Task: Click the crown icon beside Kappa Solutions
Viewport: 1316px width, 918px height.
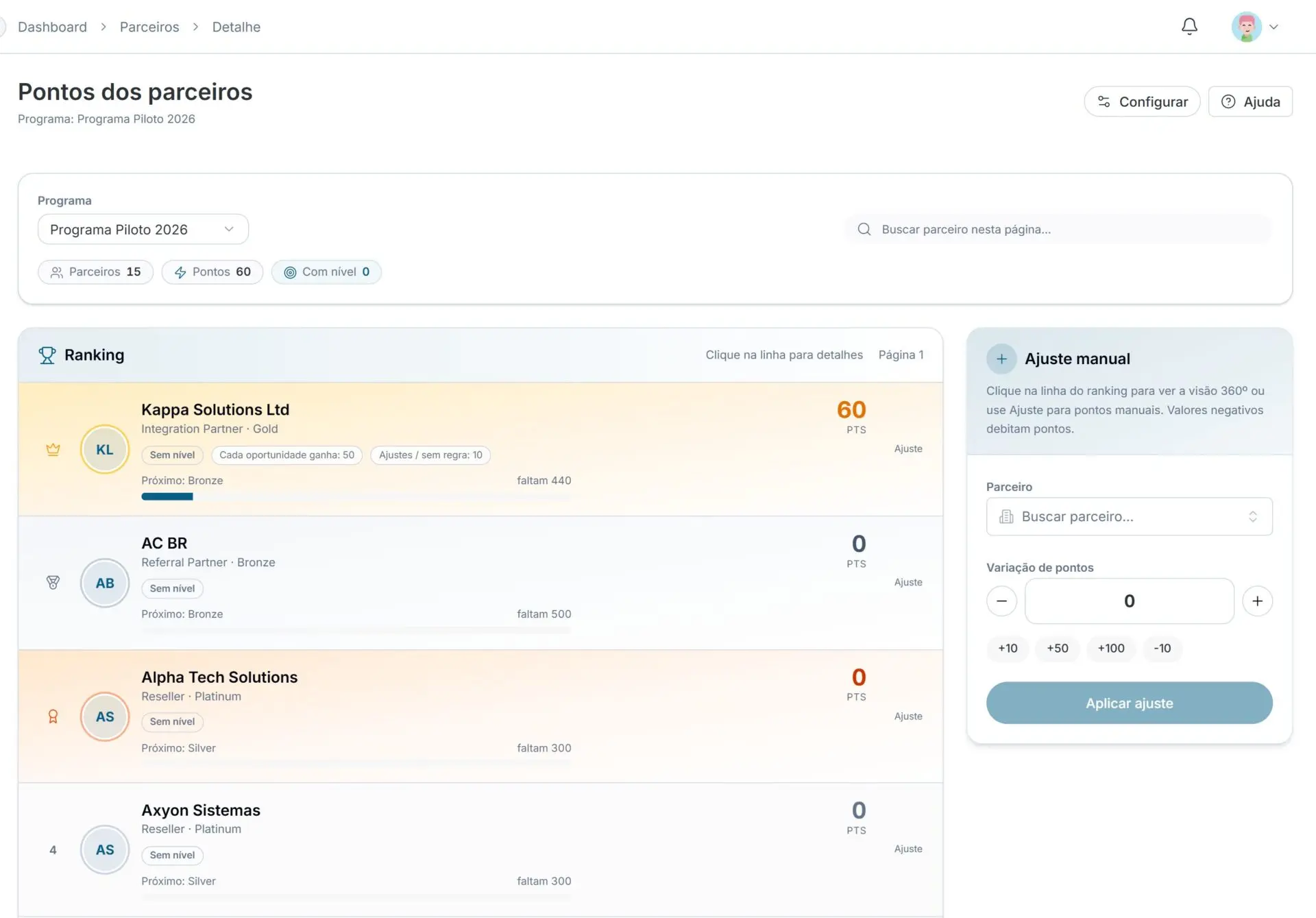Action: (53, 450)
